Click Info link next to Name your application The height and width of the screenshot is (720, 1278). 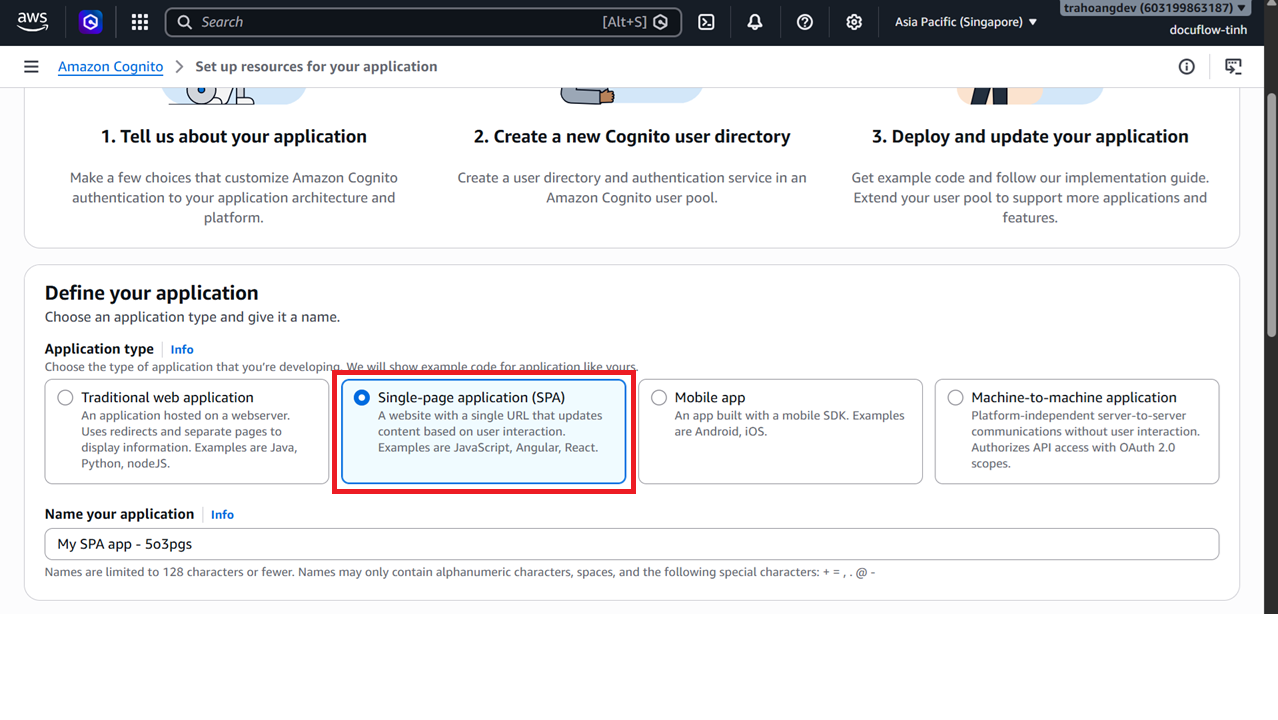click(222, 514)
